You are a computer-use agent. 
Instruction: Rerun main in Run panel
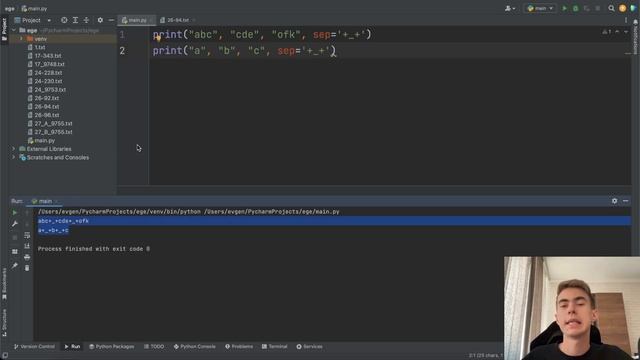click(x=15, y=213)
